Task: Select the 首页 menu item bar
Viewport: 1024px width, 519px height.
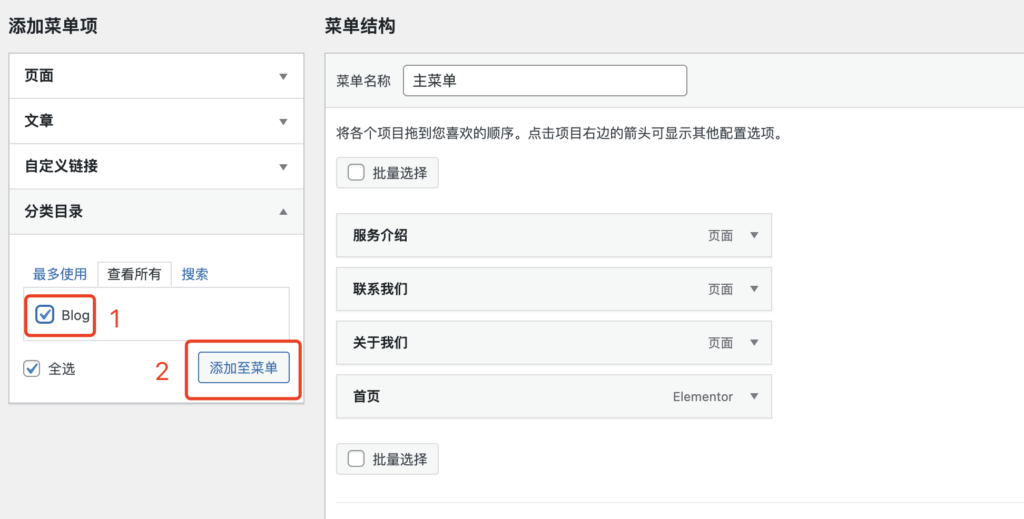Action: pos(554,396)
